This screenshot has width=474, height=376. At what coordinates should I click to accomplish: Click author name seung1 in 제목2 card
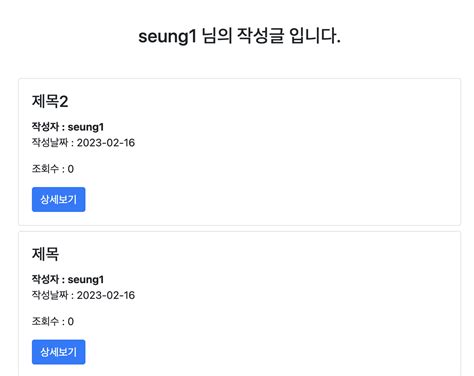86,127
